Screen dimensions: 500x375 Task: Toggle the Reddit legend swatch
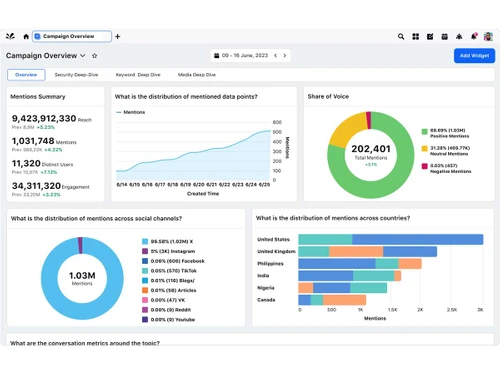pos(145,310)
